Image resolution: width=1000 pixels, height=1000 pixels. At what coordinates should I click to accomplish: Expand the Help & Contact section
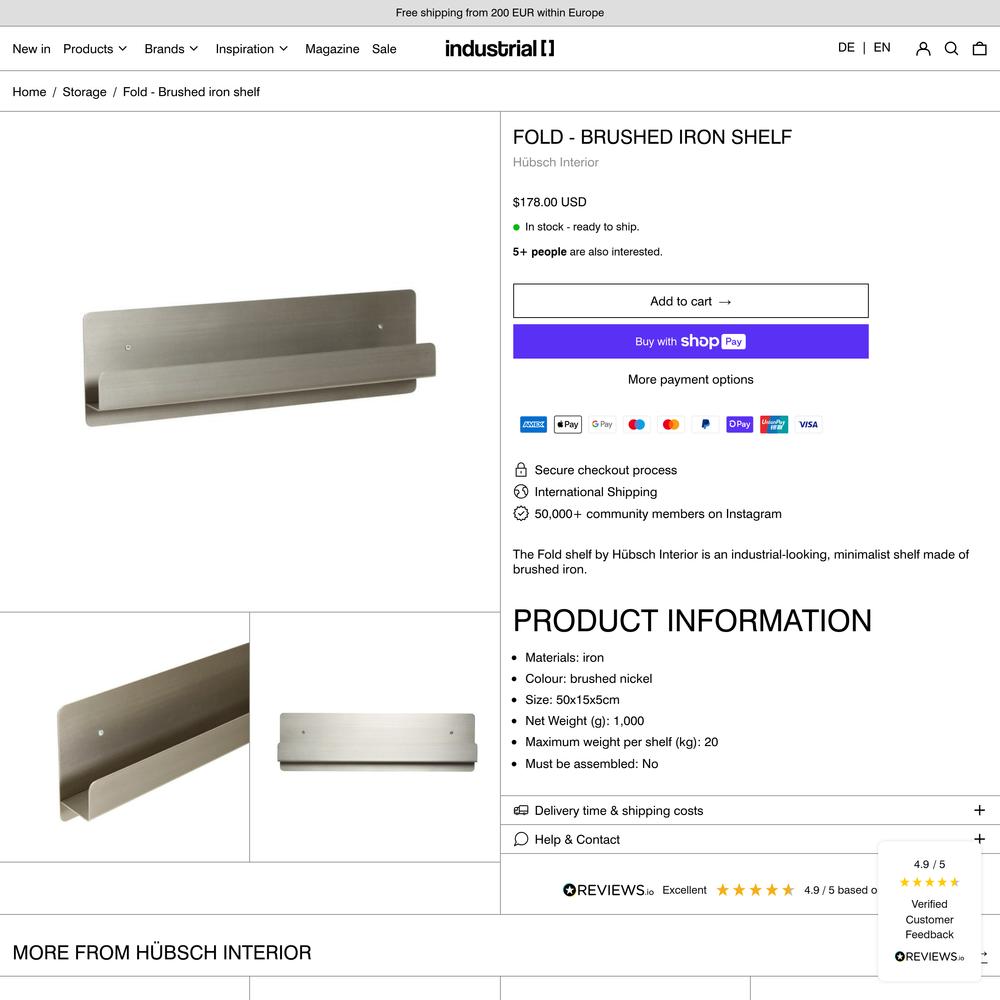click(x=750, y=839)
